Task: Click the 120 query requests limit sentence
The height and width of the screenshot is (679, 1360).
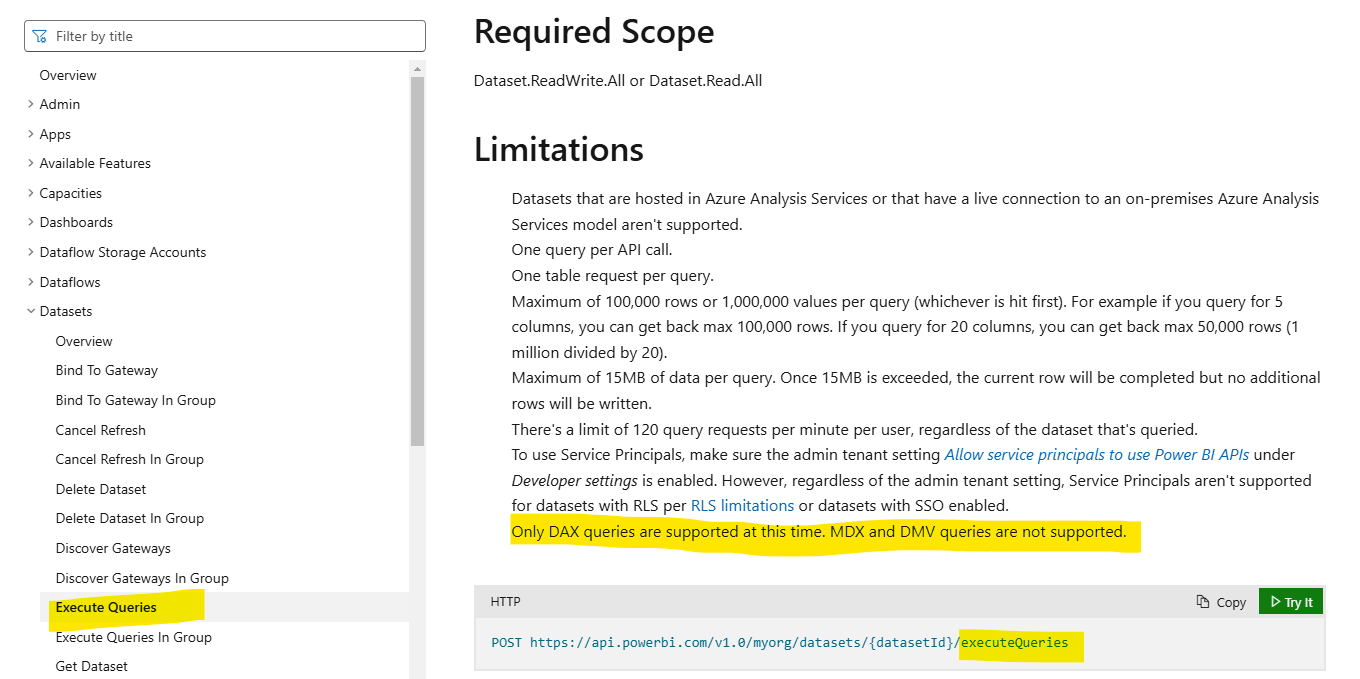Action: click(x=854, y=429)
